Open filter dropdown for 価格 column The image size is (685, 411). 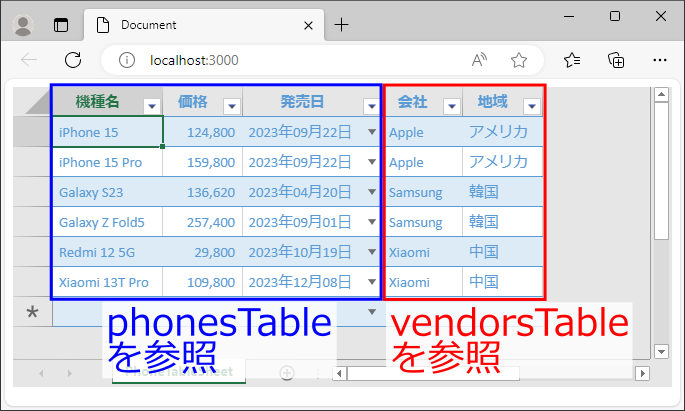(232, 106)
